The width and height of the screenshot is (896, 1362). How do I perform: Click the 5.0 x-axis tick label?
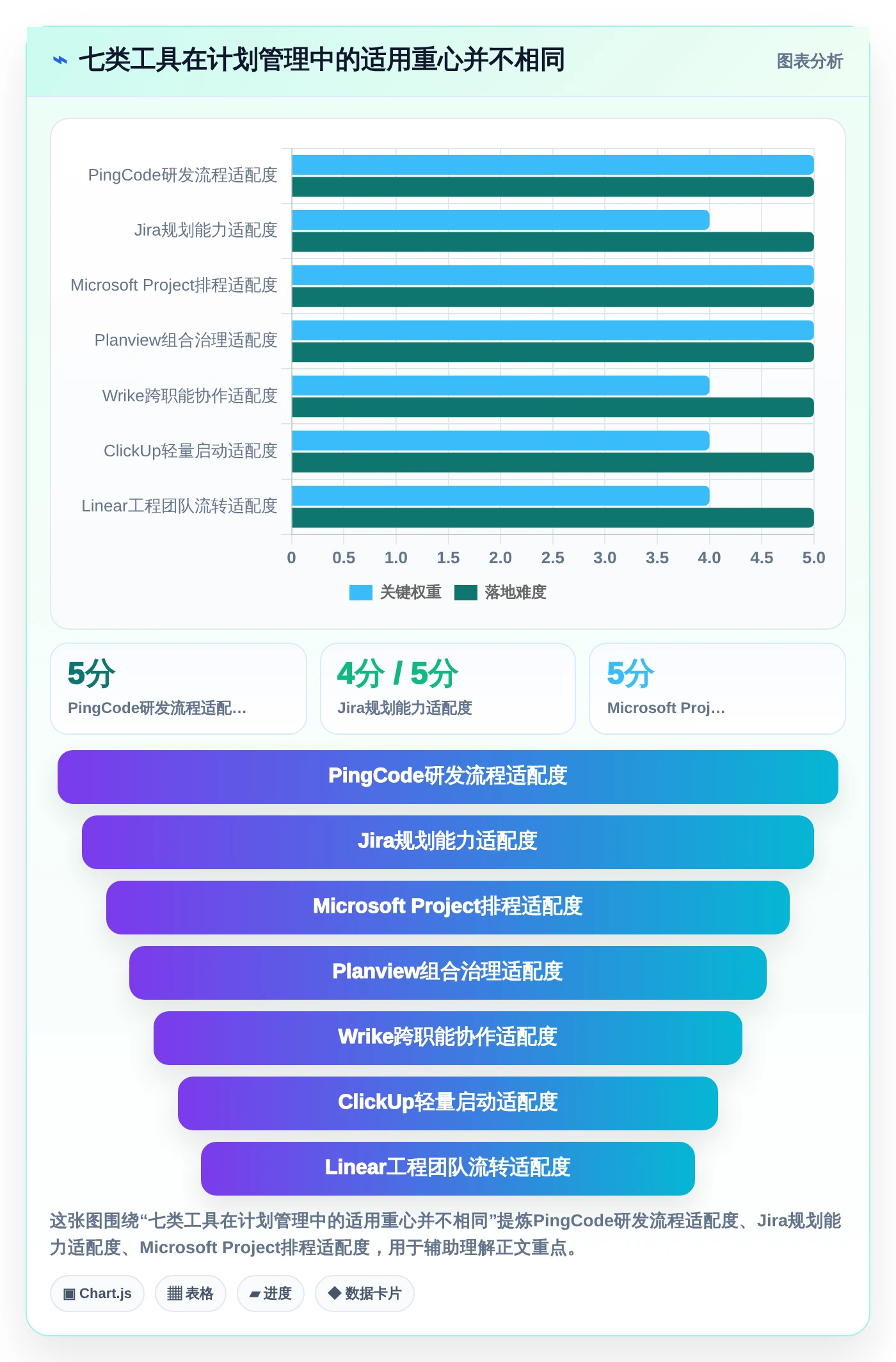click(813, 558)
